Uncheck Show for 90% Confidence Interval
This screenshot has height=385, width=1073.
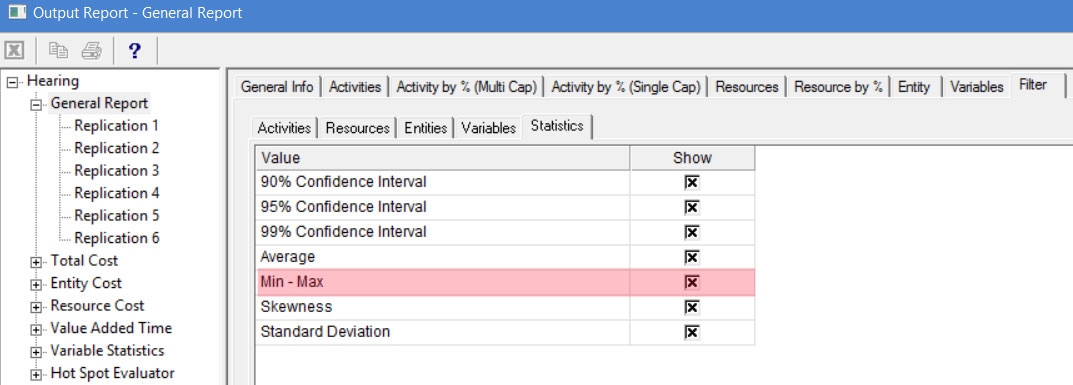tap(692, 183)
